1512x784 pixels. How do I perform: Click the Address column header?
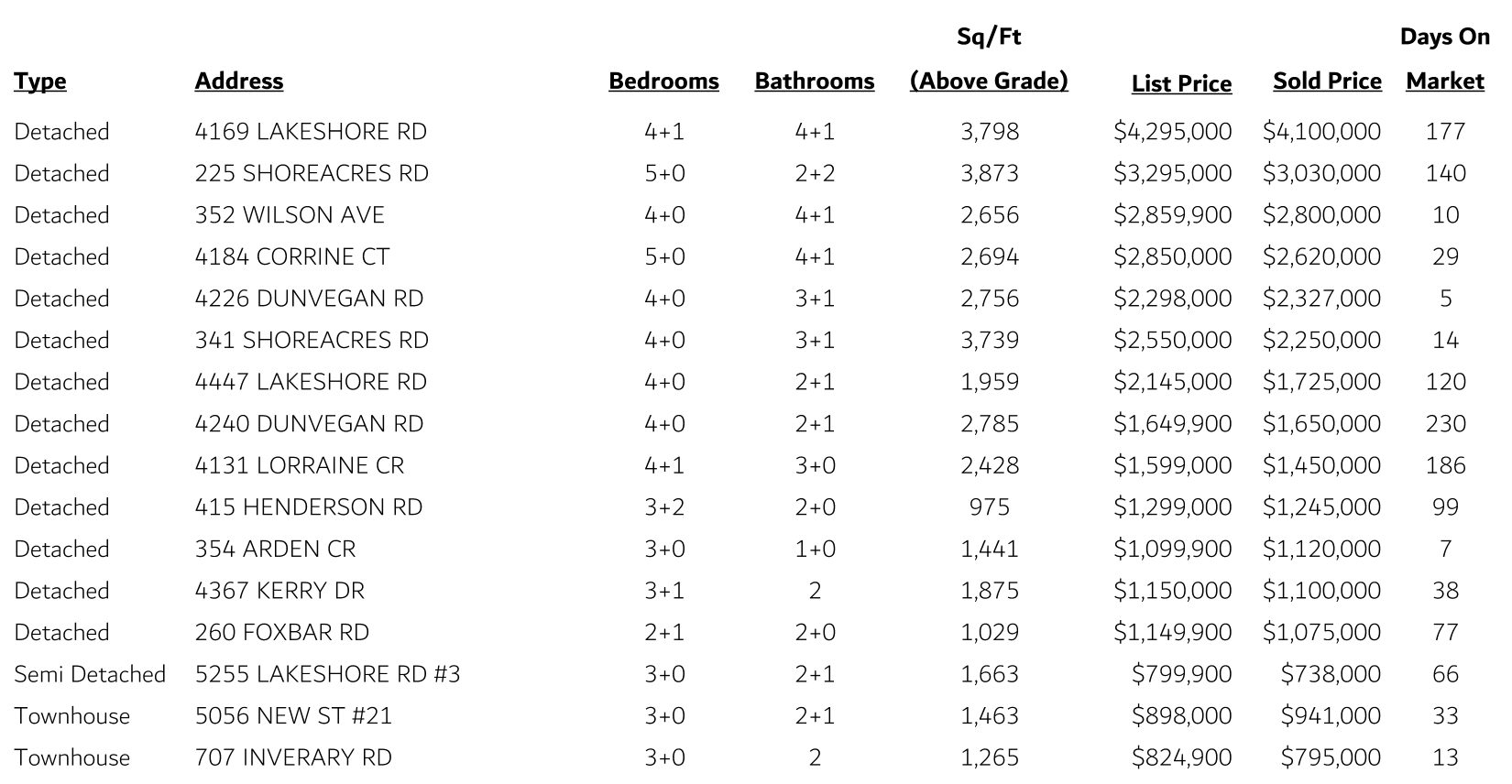coord(238,82)
